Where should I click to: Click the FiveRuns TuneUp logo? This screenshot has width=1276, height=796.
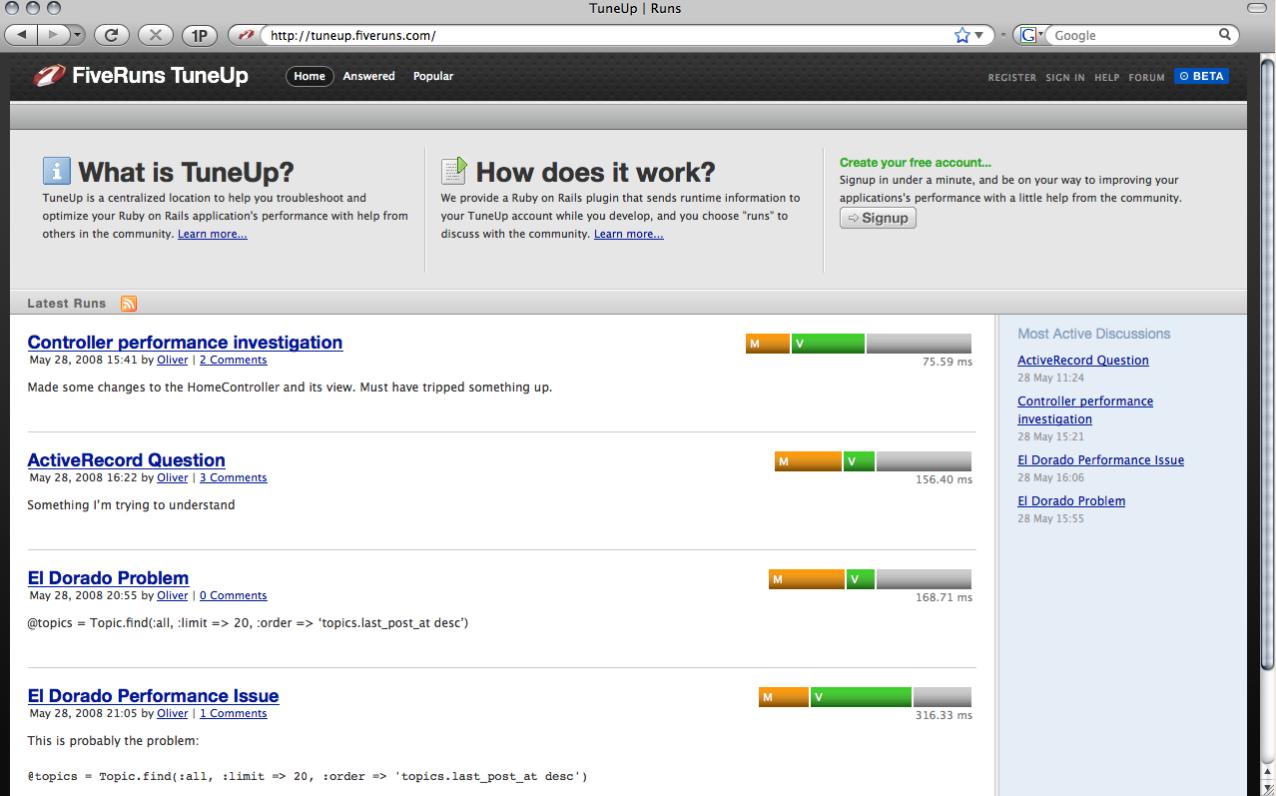coord(141,76)
